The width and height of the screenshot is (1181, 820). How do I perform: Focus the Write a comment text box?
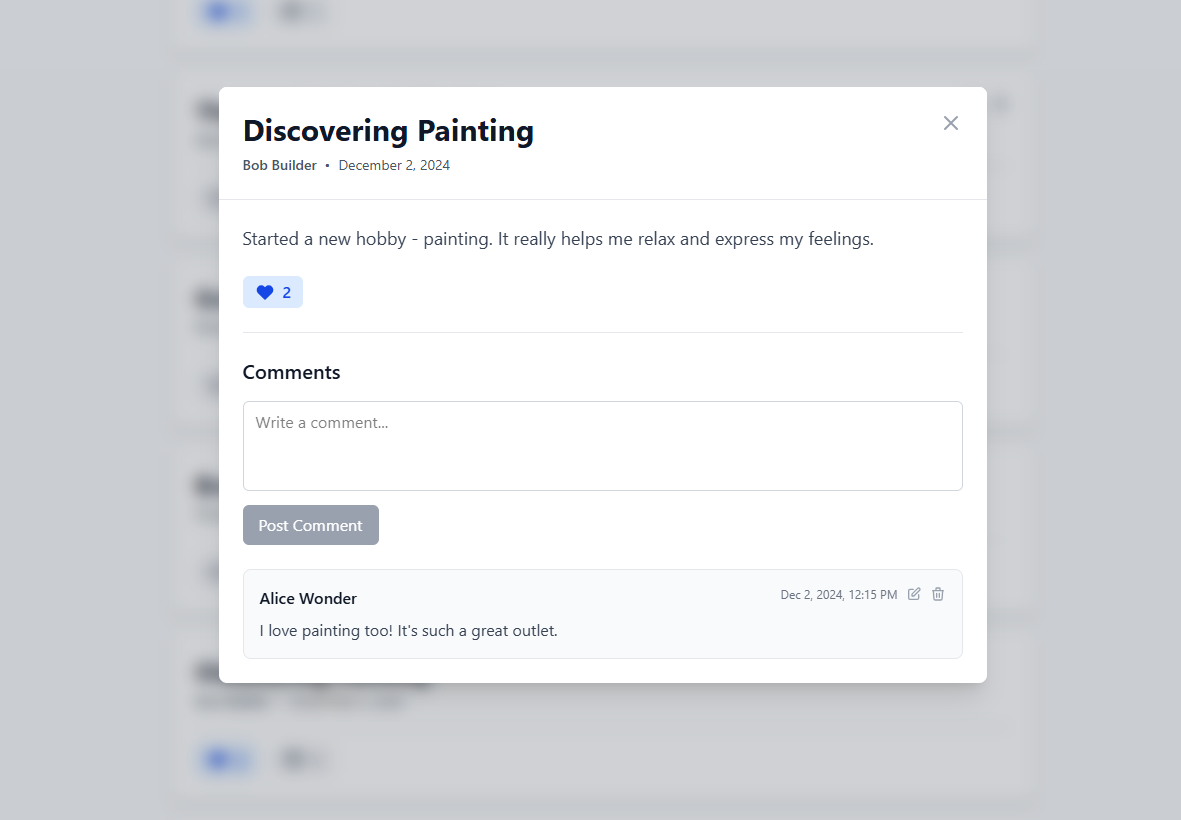[602, 446]
